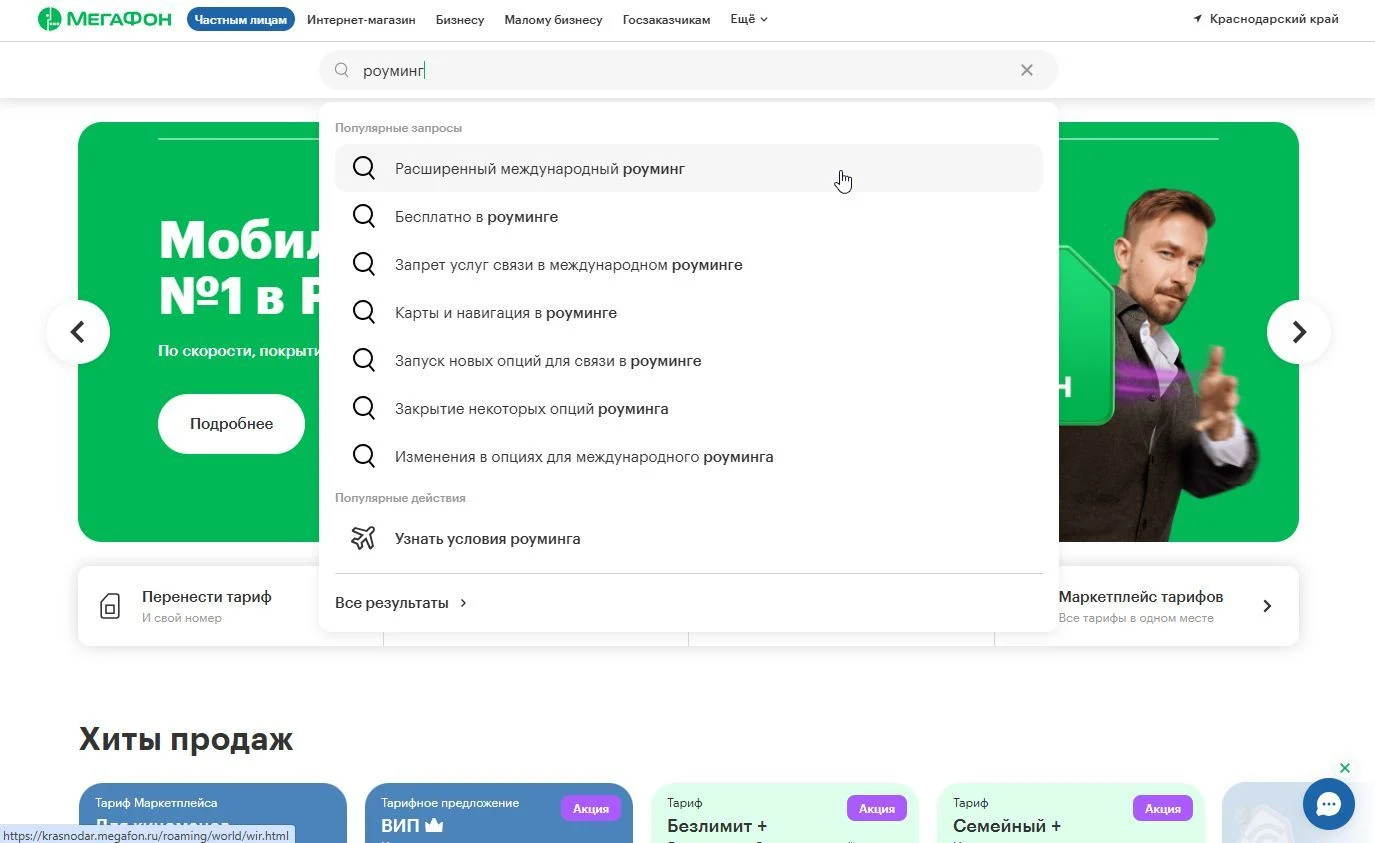The image size is (1375, 843).
Task: Expand the Ещё menu dropdown
Action: tap(749, 19)
